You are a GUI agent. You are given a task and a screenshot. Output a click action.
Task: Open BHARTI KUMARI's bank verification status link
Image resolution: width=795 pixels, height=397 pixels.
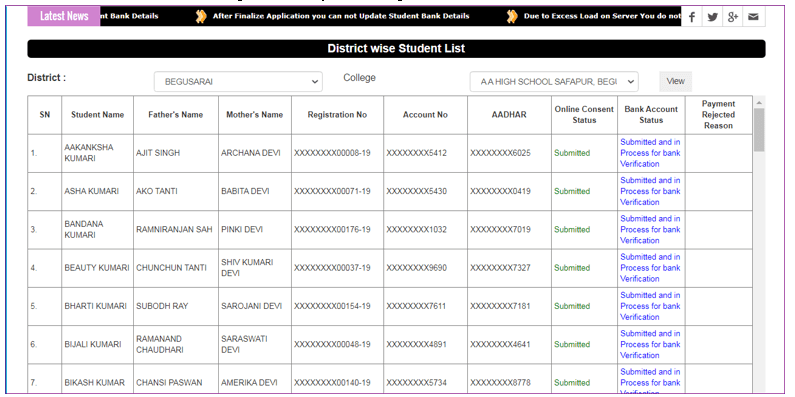click(x=650, y=306)
